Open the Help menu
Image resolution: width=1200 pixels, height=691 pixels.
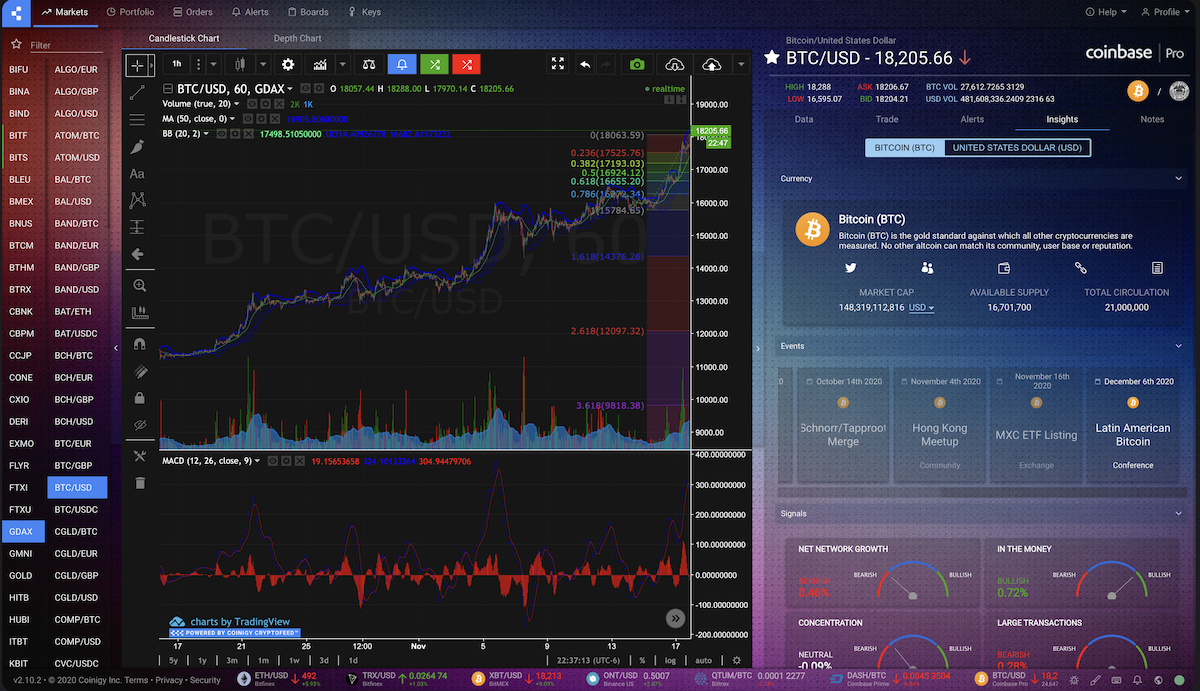click(1106, 12)
